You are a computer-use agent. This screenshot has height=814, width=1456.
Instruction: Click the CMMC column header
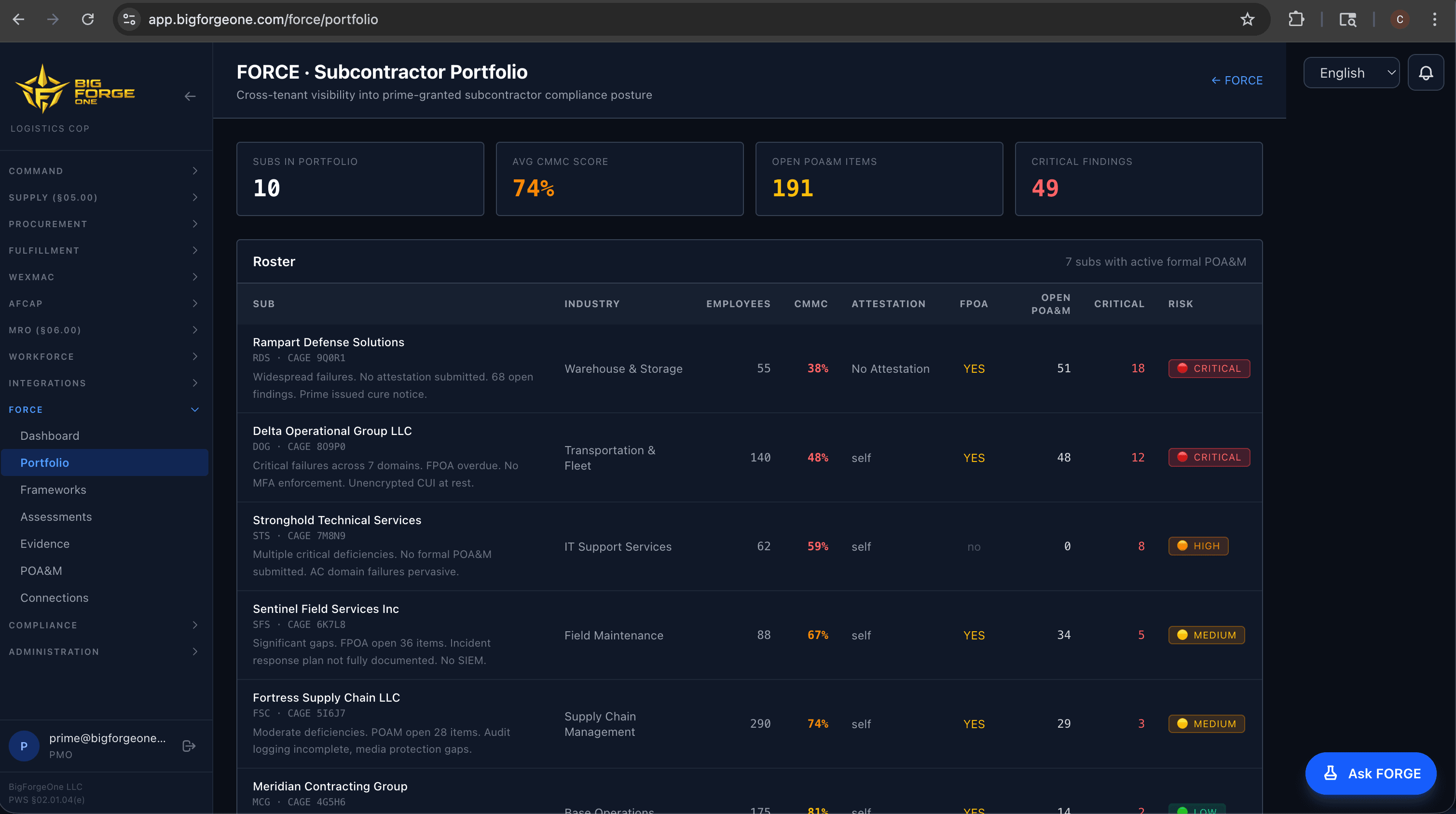(811, 304)
